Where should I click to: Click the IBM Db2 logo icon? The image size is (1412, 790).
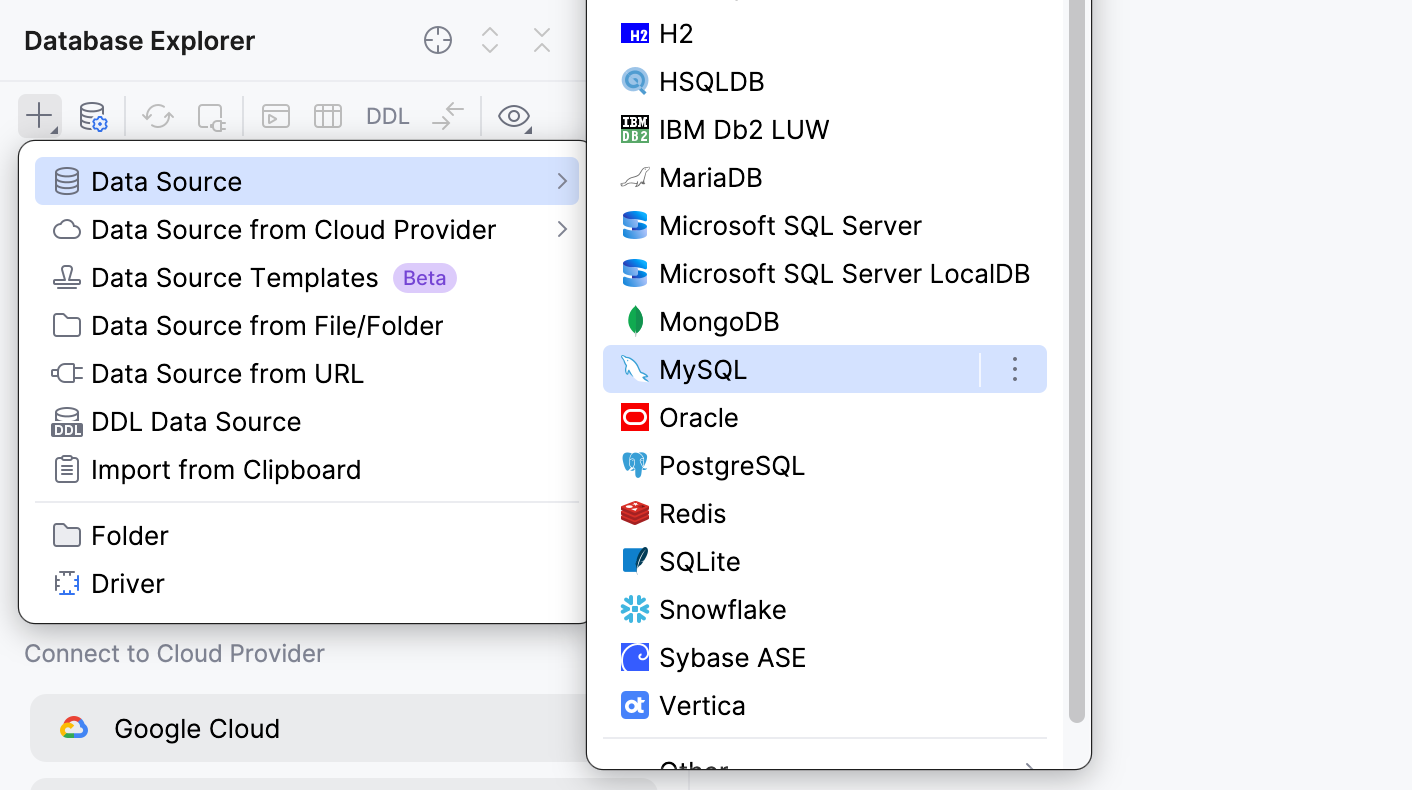click(x=635, y=129)
